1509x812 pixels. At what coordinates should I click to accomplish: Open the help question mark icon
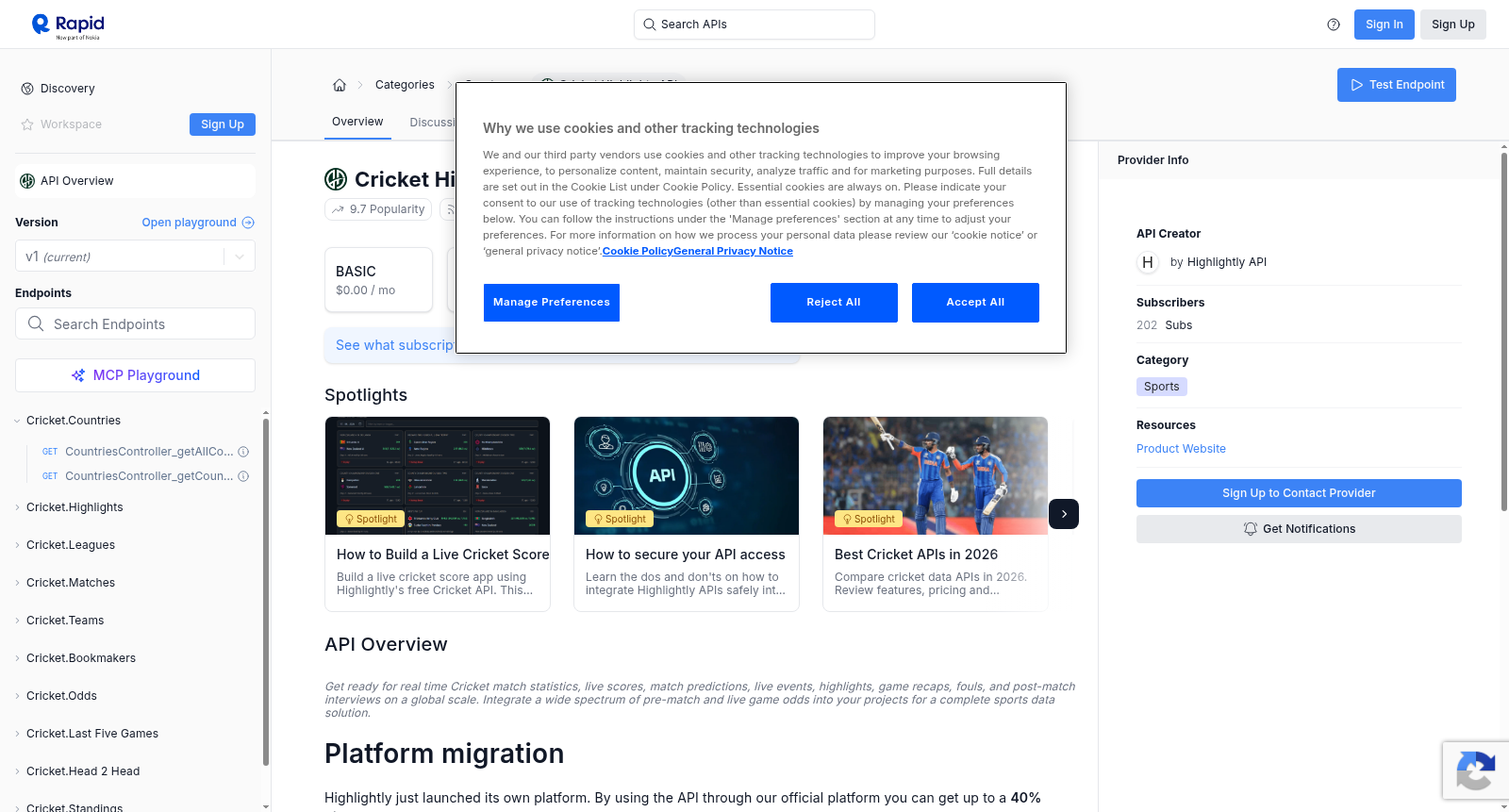click(x=1334, y=25)
